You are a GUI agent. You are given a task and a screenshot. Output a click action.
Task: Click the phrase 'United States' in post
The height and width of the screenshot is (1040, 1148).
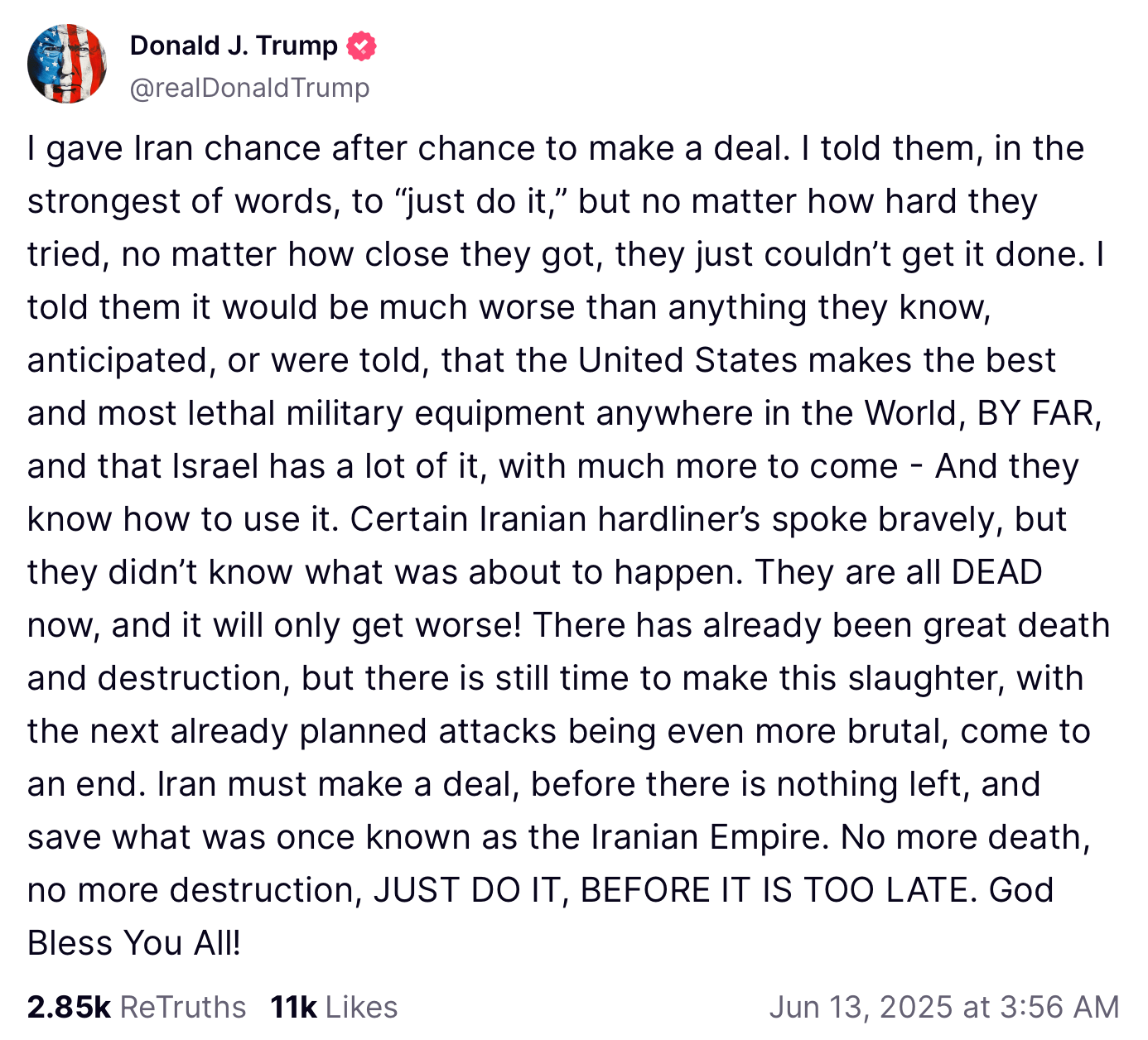point(687,361)
